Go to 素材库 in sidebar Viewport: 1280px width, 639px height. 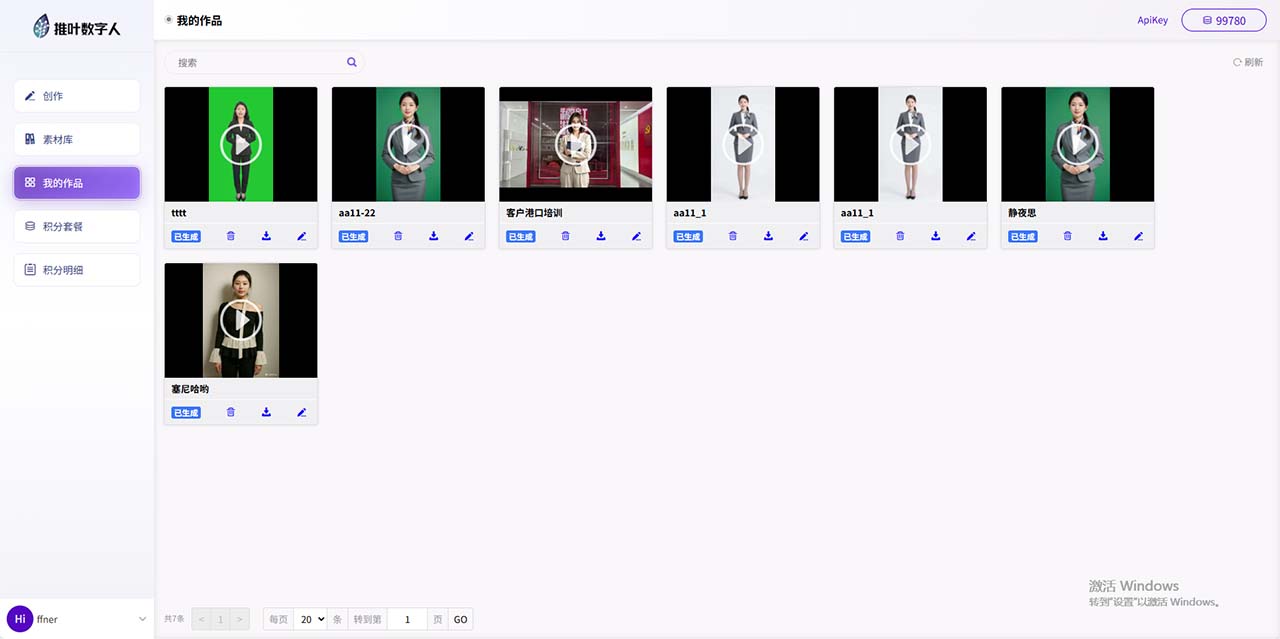pos(77,140)
